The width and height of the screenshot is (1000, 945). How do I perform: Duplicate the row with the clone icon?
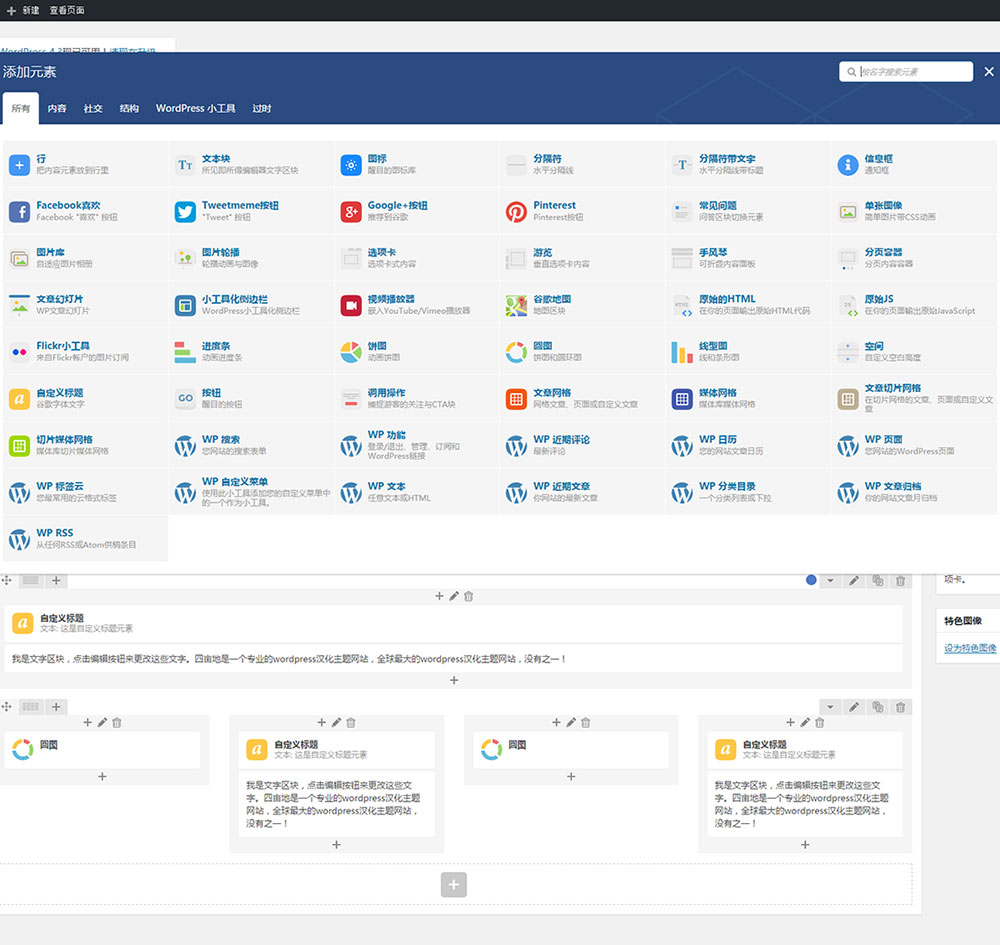tap(878, 580)
